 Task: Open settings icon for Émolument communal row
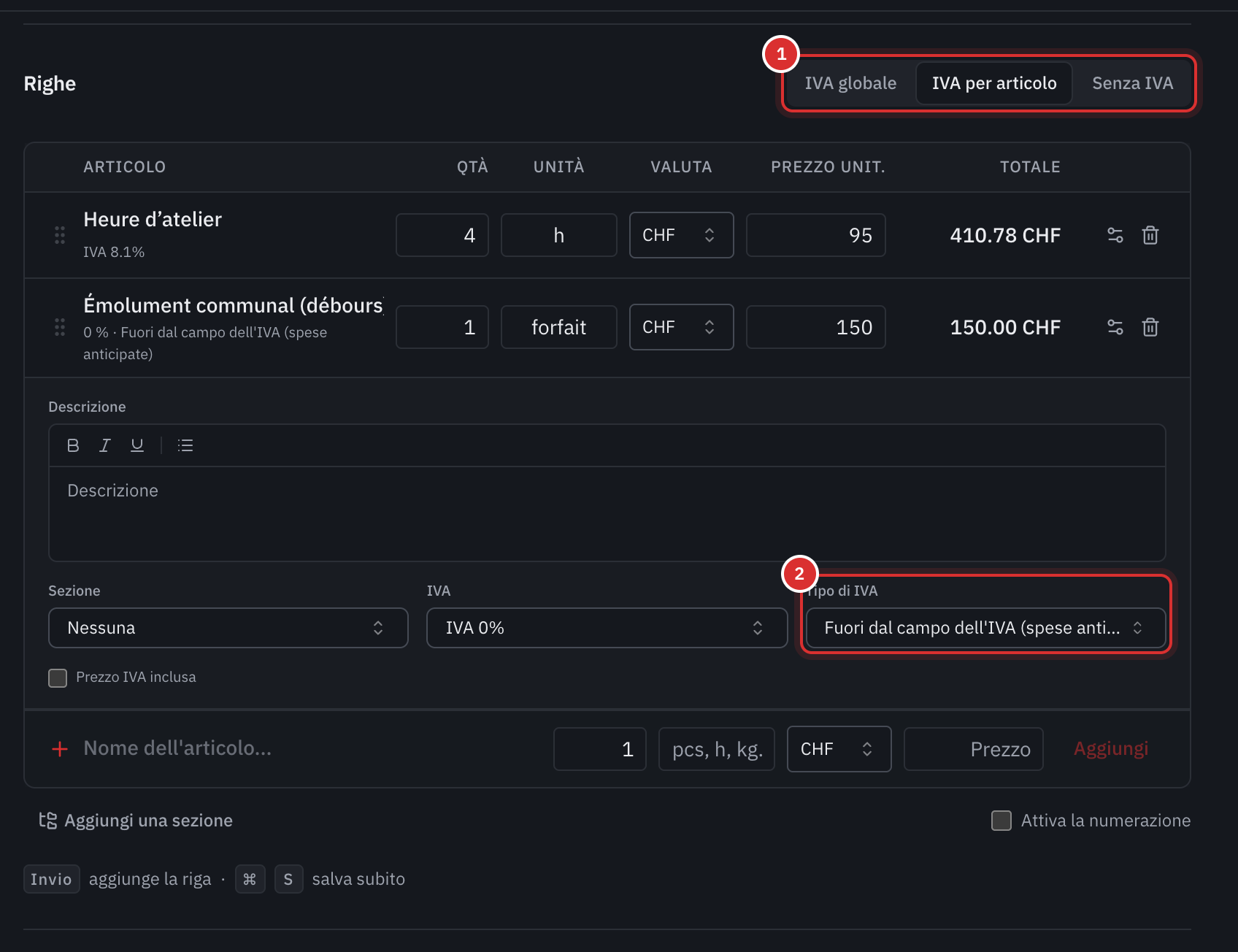(x=1115, y=327)
